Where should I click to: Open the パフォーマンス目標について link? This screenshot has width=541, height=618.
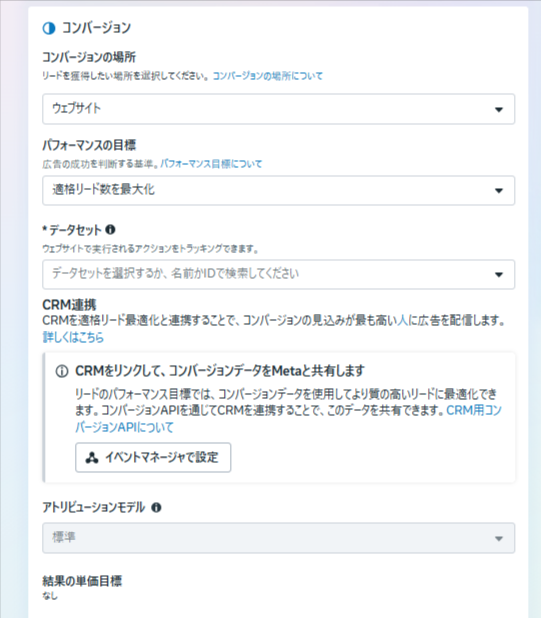(x=211, y=164)
